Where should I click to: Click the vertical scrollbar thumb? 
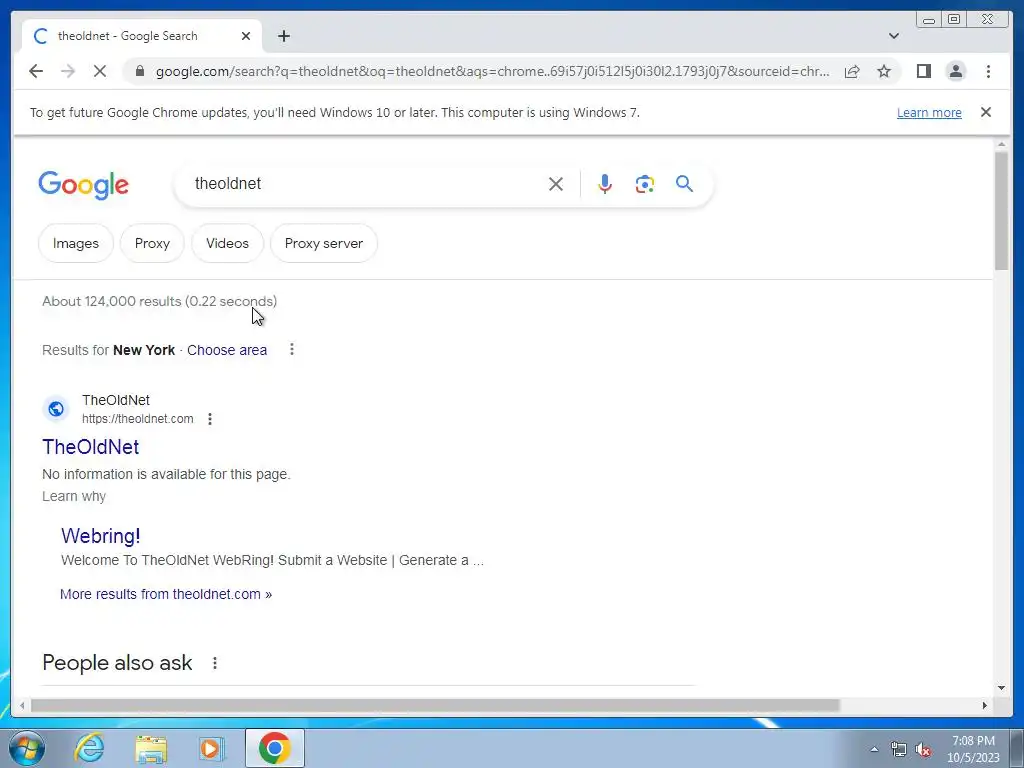[x=1001, y=210]
